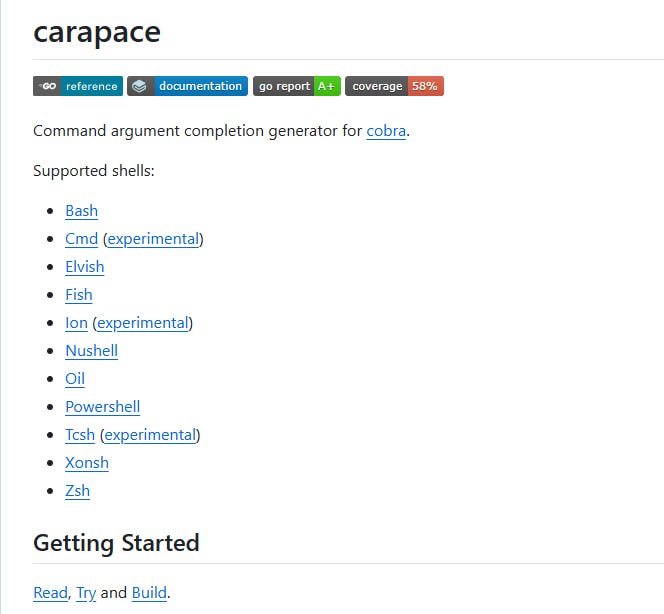The height and width of the screenshot is (614, 664).
Task: Click experimental link beside Ion
Action: click(x=142, y=323)
